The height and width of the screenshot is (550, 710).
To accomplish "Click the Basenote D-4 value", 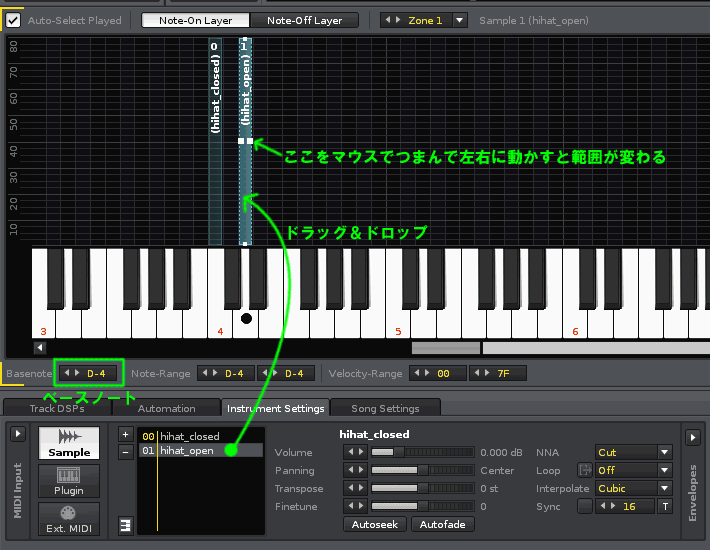I will pyautogui.click(x=96, y=373).
